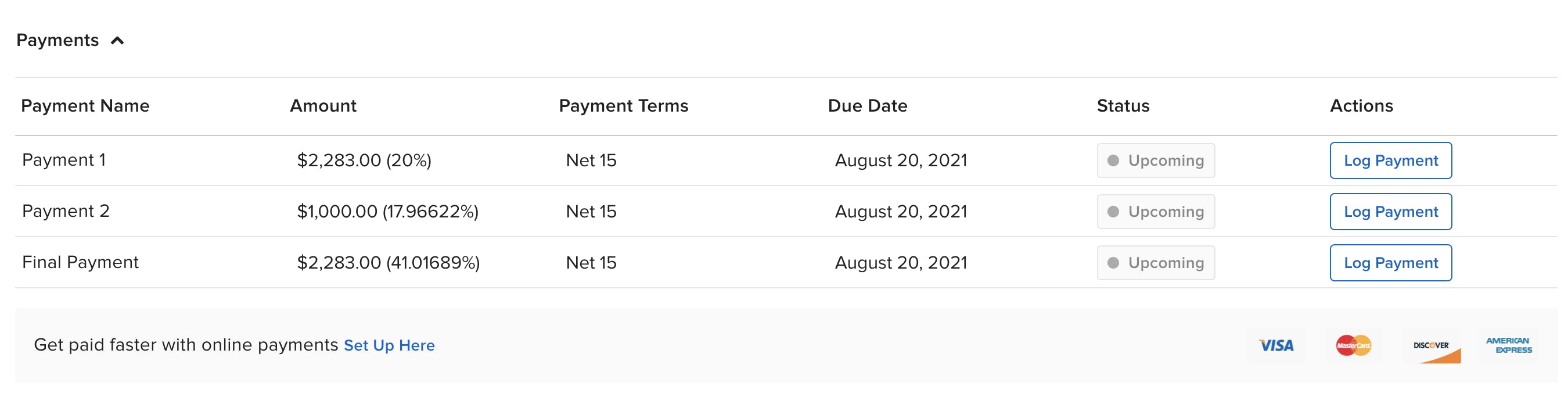
Task: Log payment for Payment 2
Action: (x=1390, y=212)
